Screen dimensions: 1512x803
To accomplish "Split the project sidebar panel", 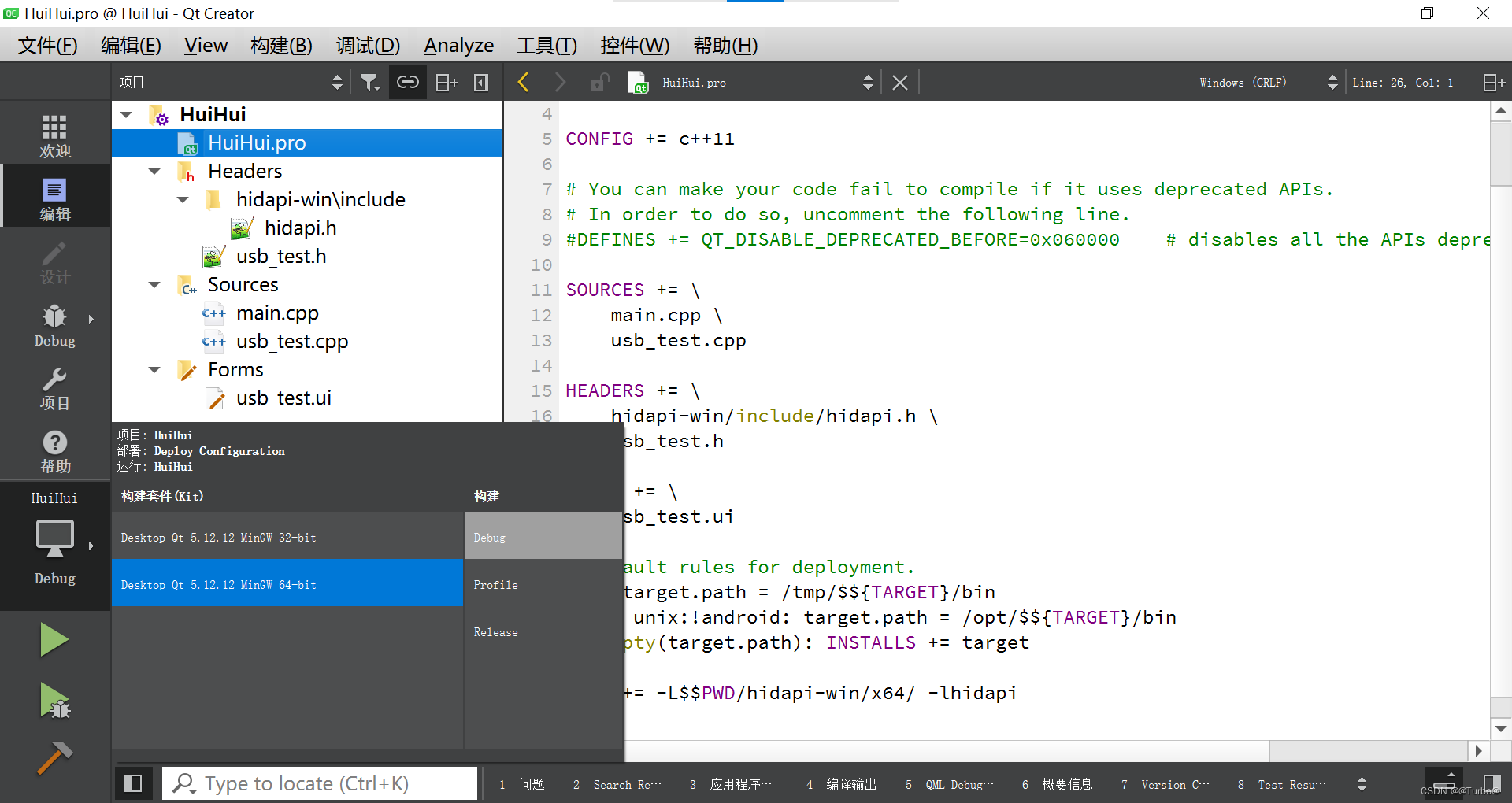I will [x=447, y=82].
